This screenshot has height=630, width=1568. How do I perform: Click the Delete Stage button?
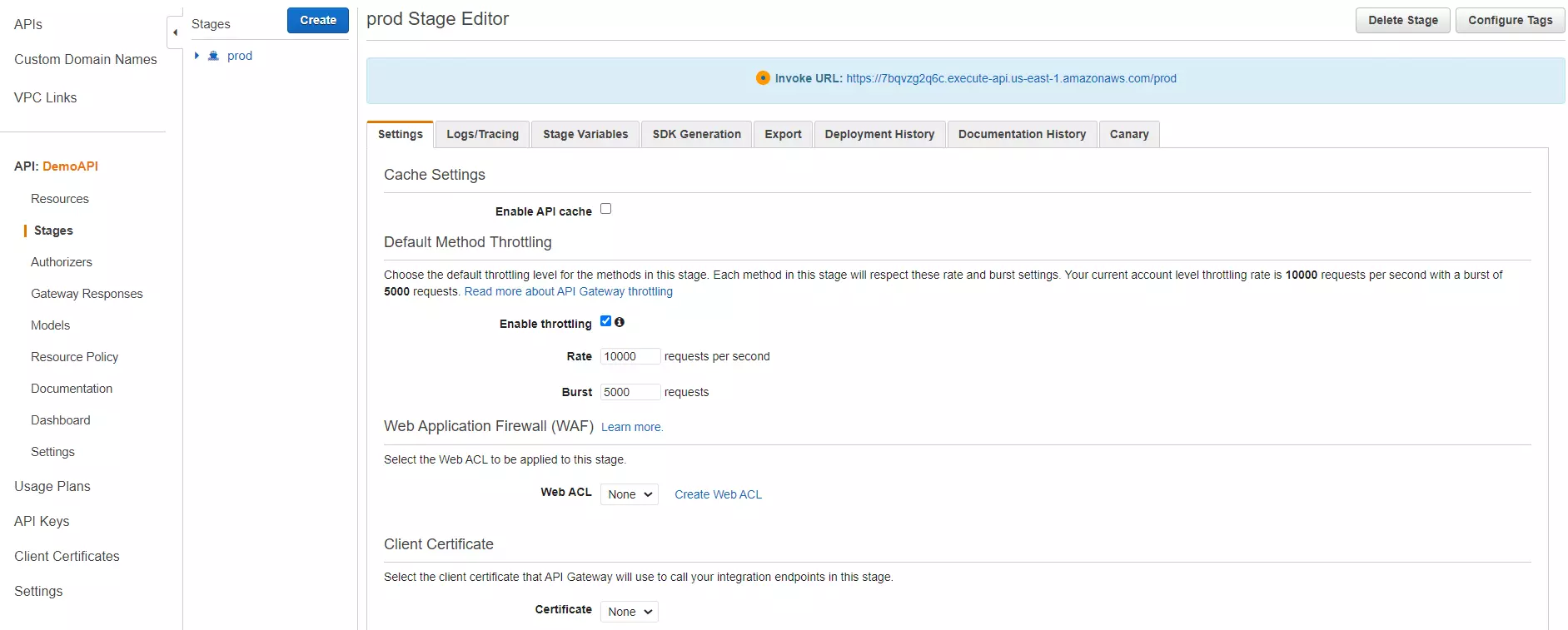(1403, 20)
